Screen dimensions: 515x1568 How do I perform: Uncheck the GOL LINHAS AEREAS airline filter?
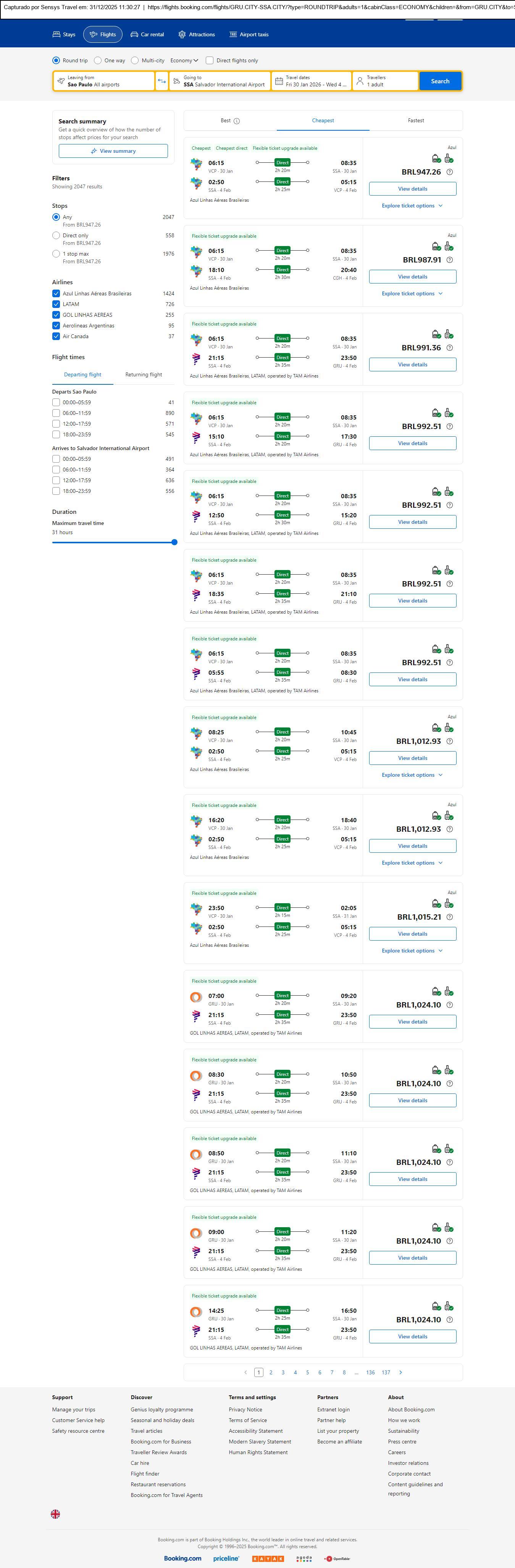56,315
